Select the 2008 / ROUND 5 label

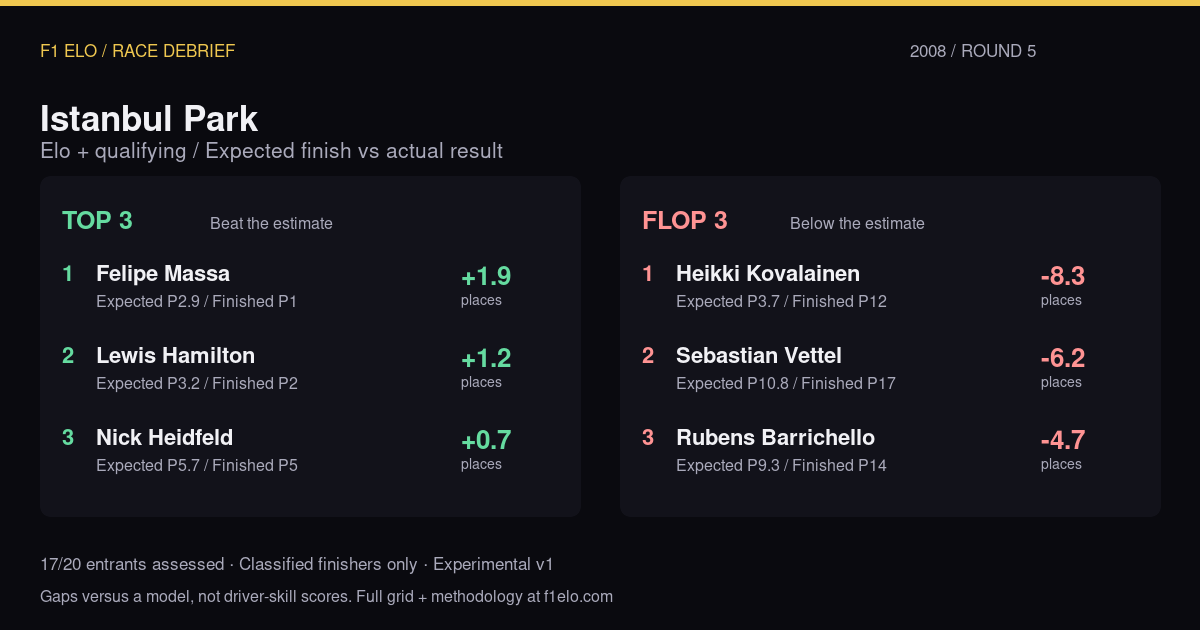(x=973, y=51)
